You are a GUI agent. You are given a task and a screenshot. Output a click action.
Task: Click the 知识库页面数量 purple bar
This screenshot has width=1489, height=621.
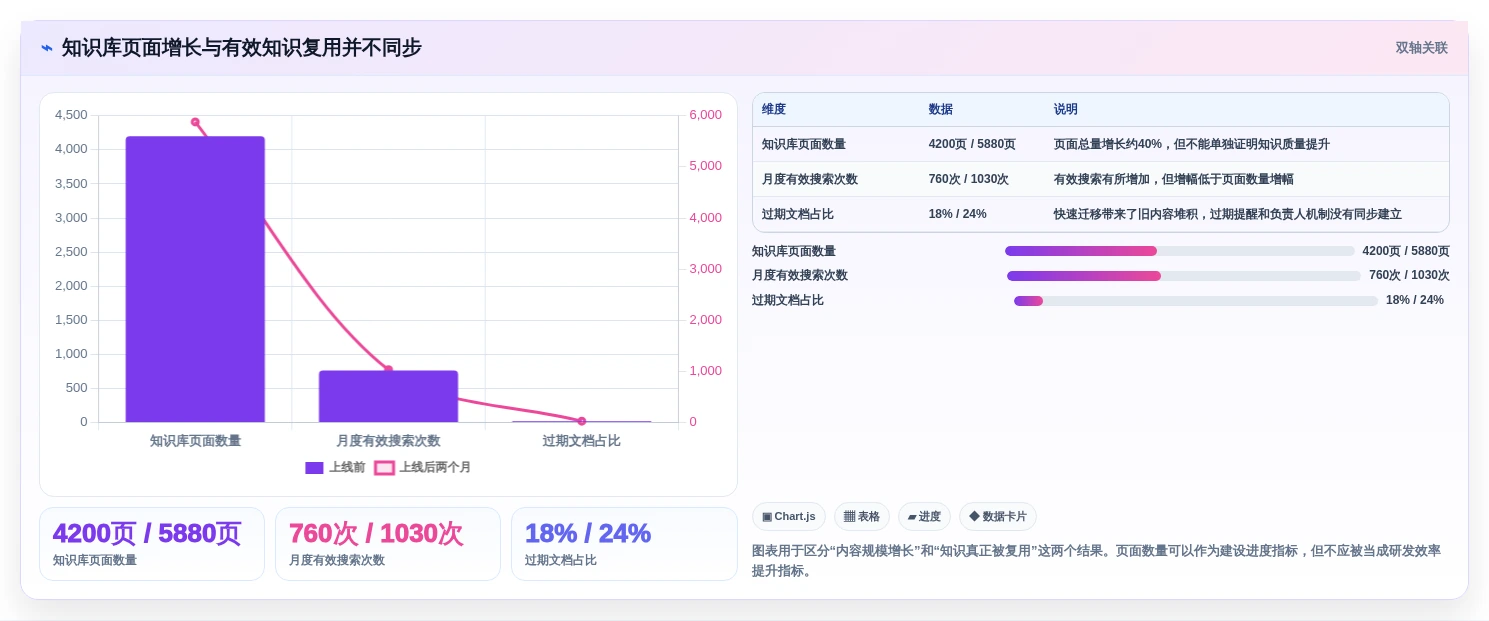195,279
